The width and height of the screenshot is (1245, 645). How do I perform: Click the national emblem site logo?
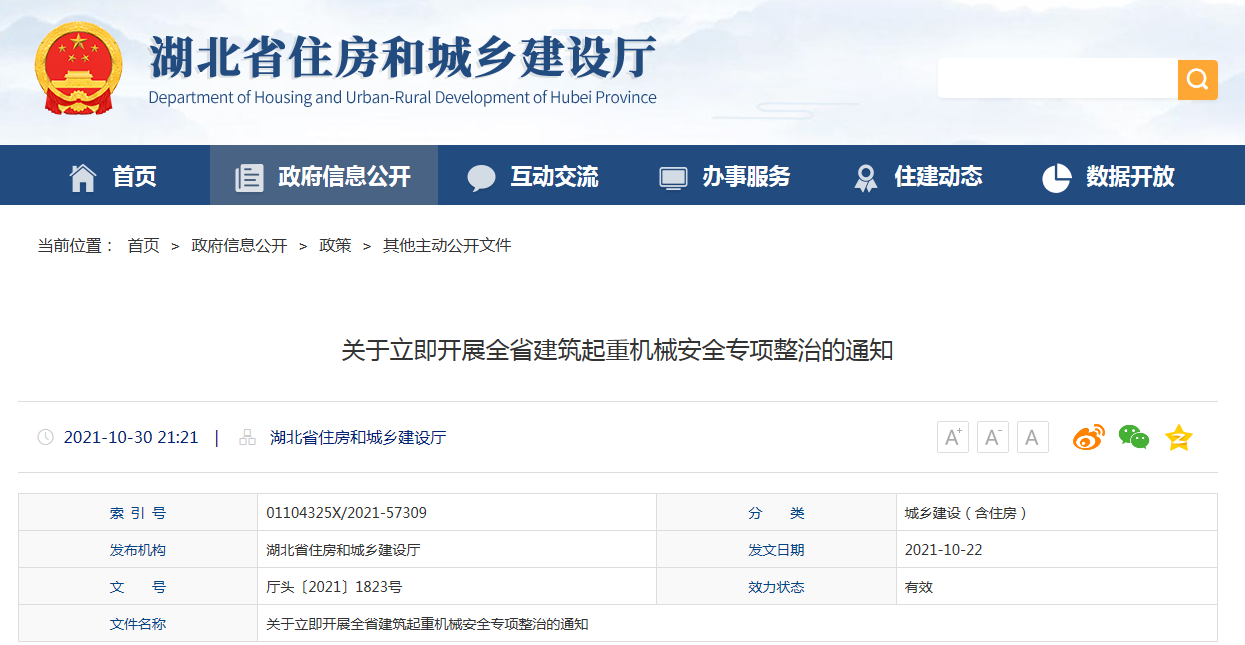click(x=78, y=70)
